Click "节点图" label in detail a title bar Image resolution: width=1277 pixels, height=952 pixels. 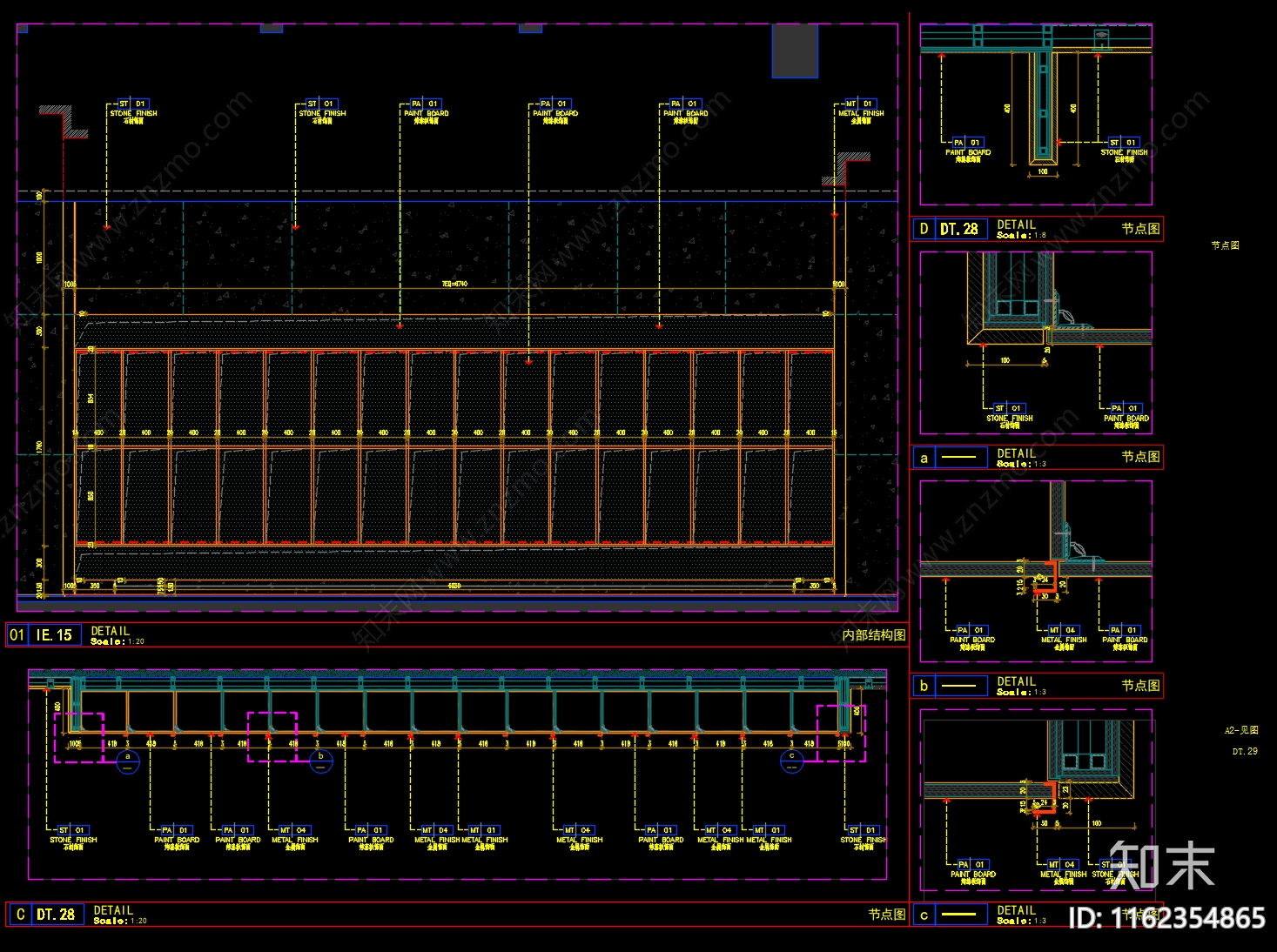pos(1140,457)
